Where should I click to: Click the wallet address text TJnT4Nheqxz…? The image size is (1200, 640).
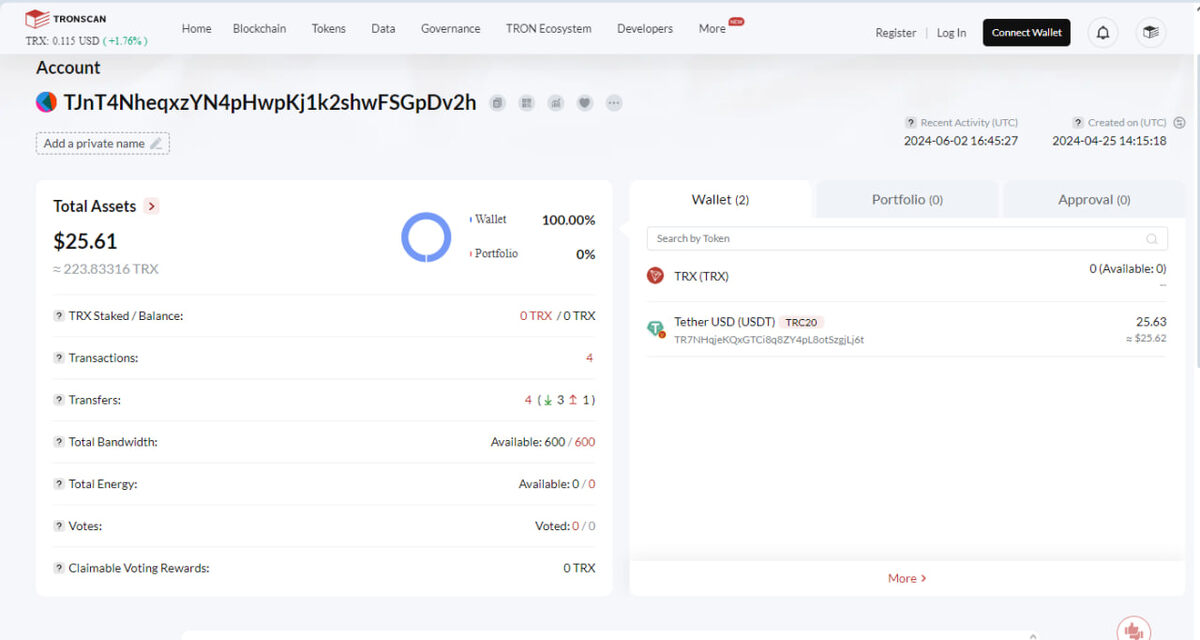pyautogui.click(x=270, y=102)
